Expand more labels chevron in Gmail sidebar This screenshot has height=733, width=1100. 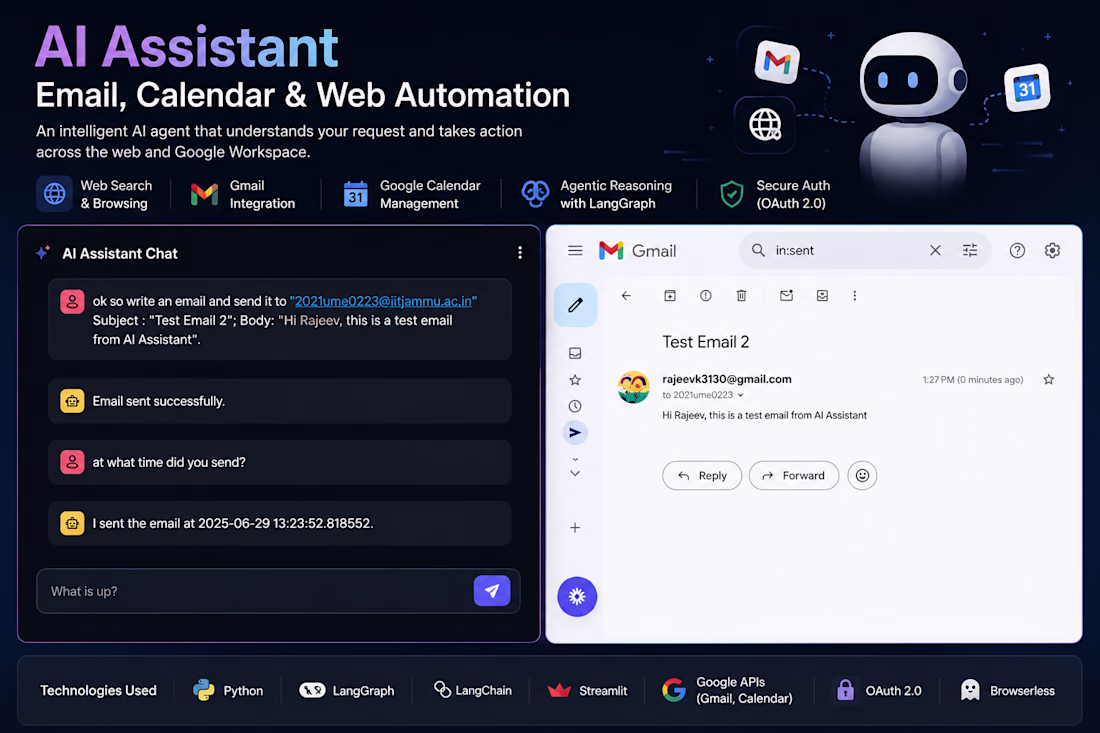click(575, 473)
